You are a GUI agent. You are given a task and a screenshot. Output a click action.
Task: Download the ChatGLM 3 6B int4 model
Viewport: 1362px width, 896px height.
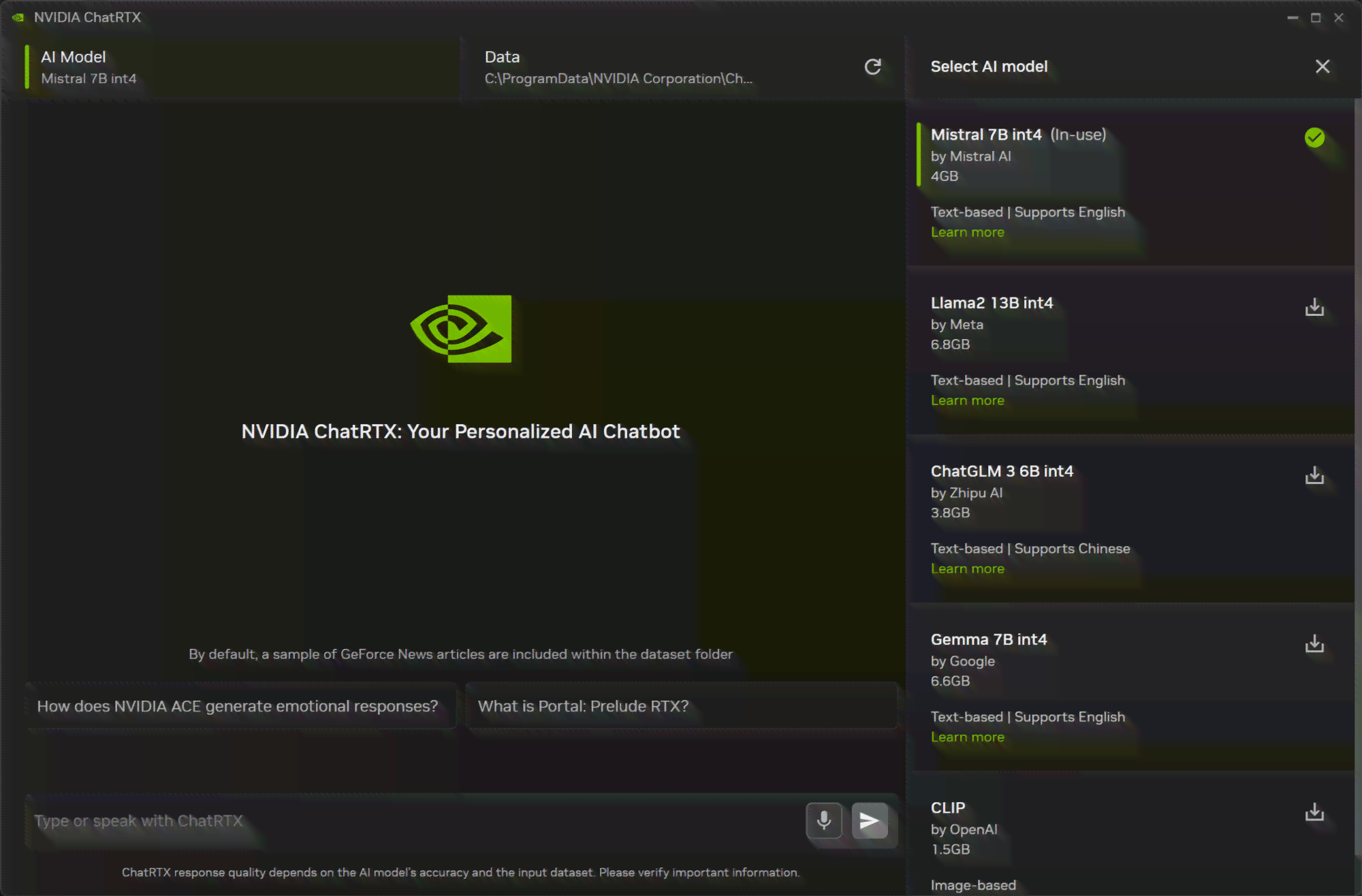point(1314,476)
